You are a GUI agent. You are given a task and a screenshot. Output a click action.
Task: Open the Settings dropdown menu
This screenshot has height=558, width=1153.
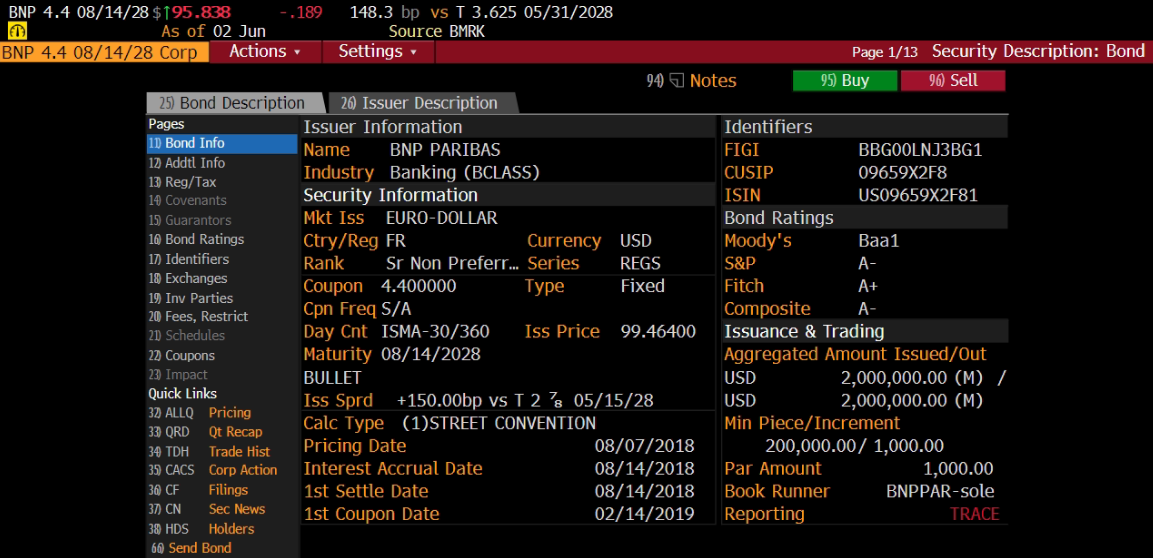click(378, 51)
